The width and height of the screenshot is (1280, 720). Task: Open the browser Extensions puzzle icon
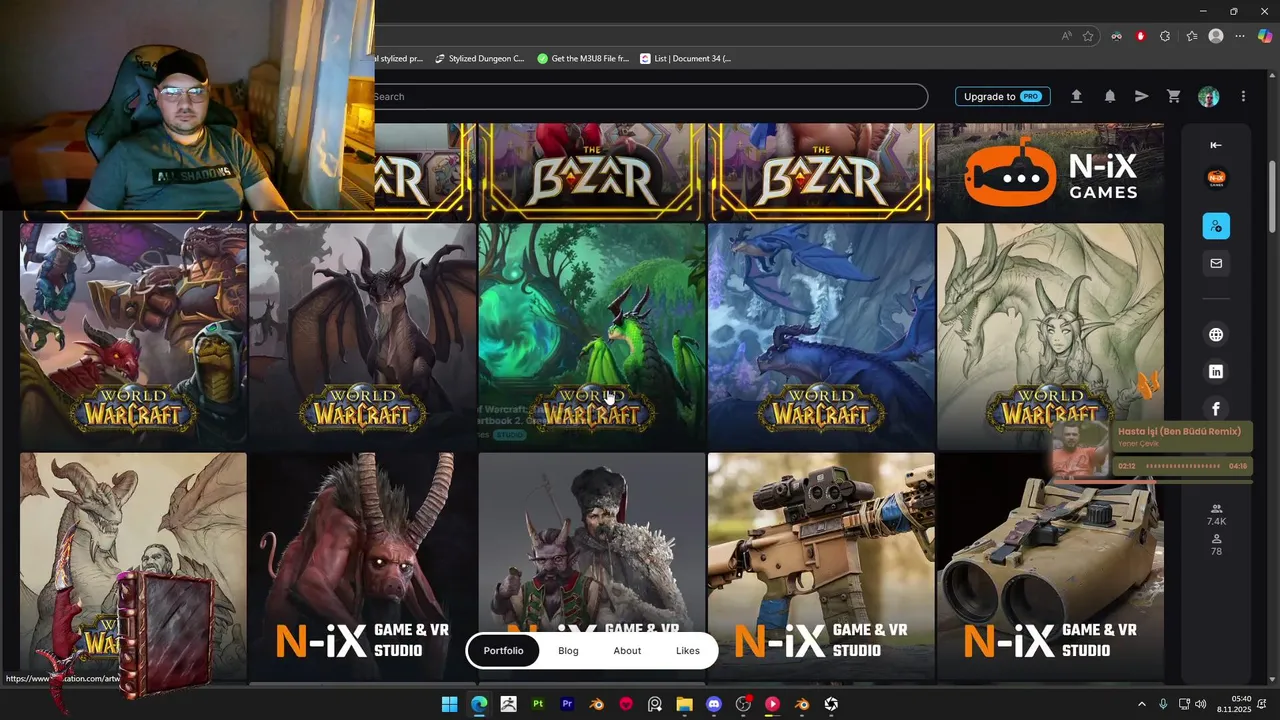1165,36
